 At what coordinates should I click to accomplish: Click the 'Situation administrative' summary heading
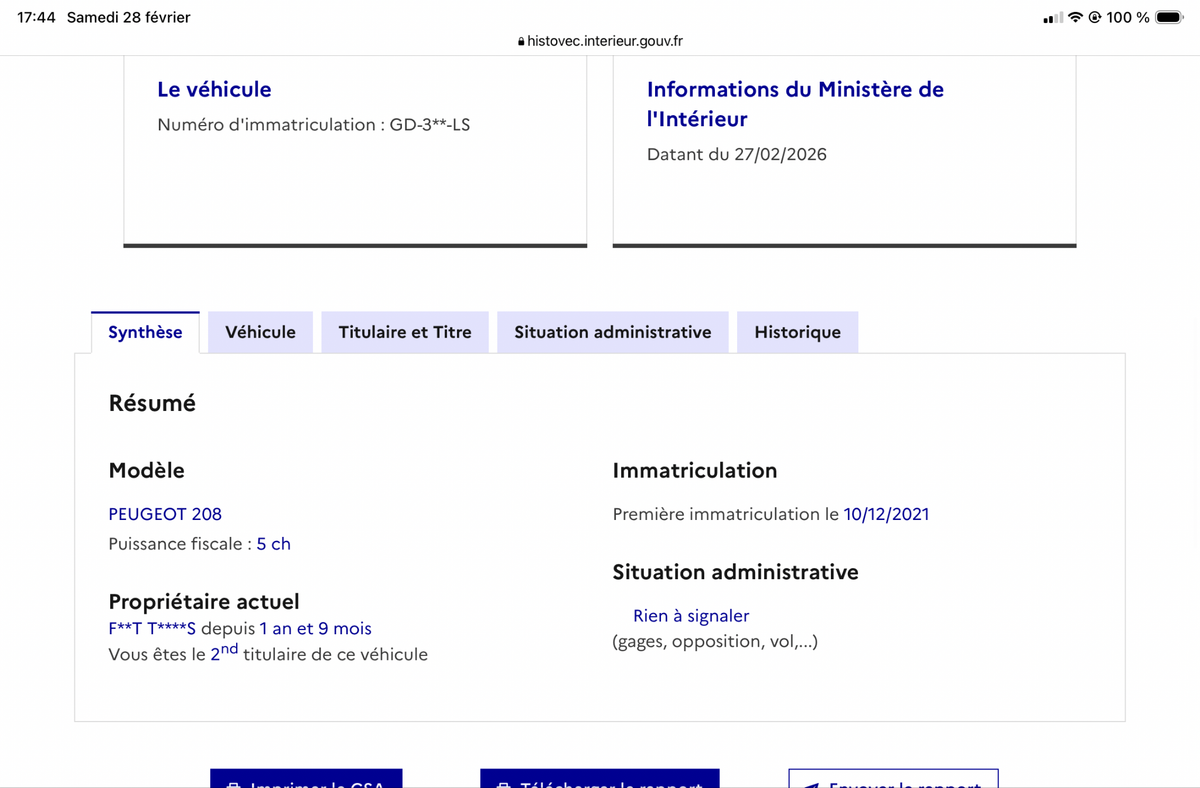click(x=735, y=572)
